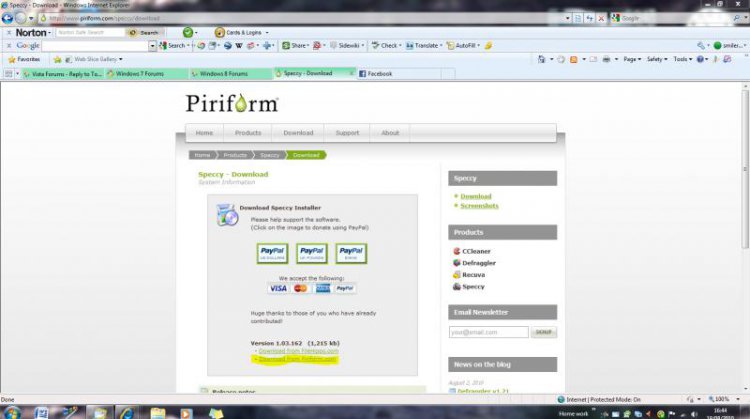Close the Google toolbar with its X

tap(9, 45)
